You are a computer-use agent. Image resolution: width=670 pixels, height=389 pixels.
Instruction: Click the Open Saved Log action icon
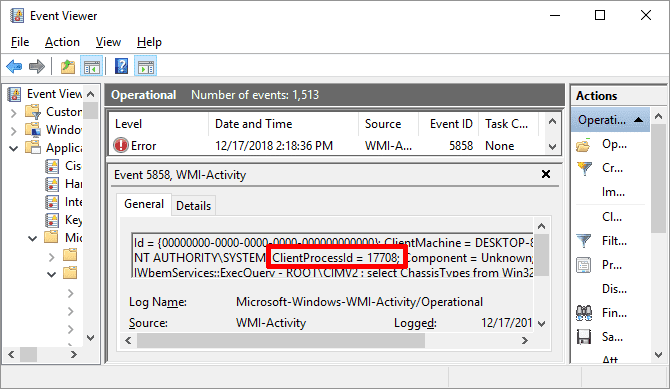583,145
